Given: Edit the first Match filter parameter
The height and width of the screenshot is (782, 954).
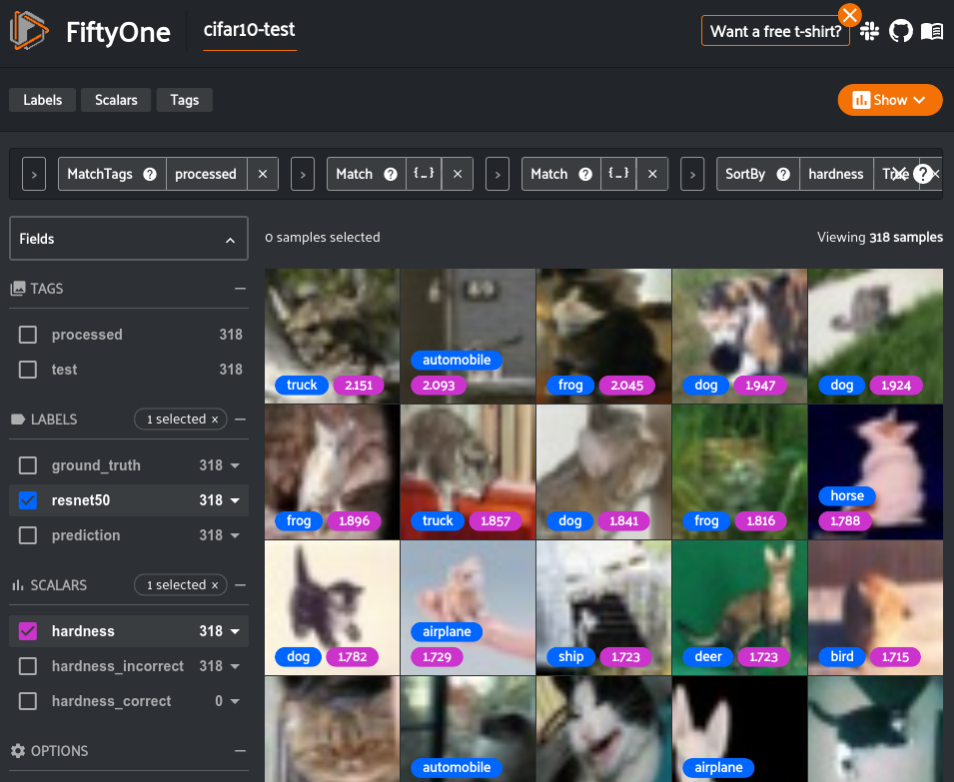Looking at the screenshot, I should [x=423, y=174].
